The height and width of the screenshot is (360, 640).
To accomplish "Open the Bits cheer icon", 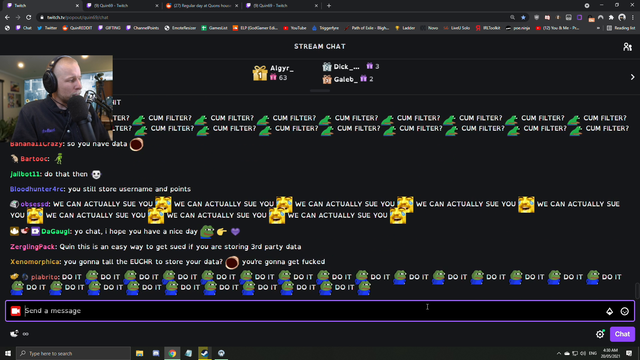I will (x=609, y=311).
